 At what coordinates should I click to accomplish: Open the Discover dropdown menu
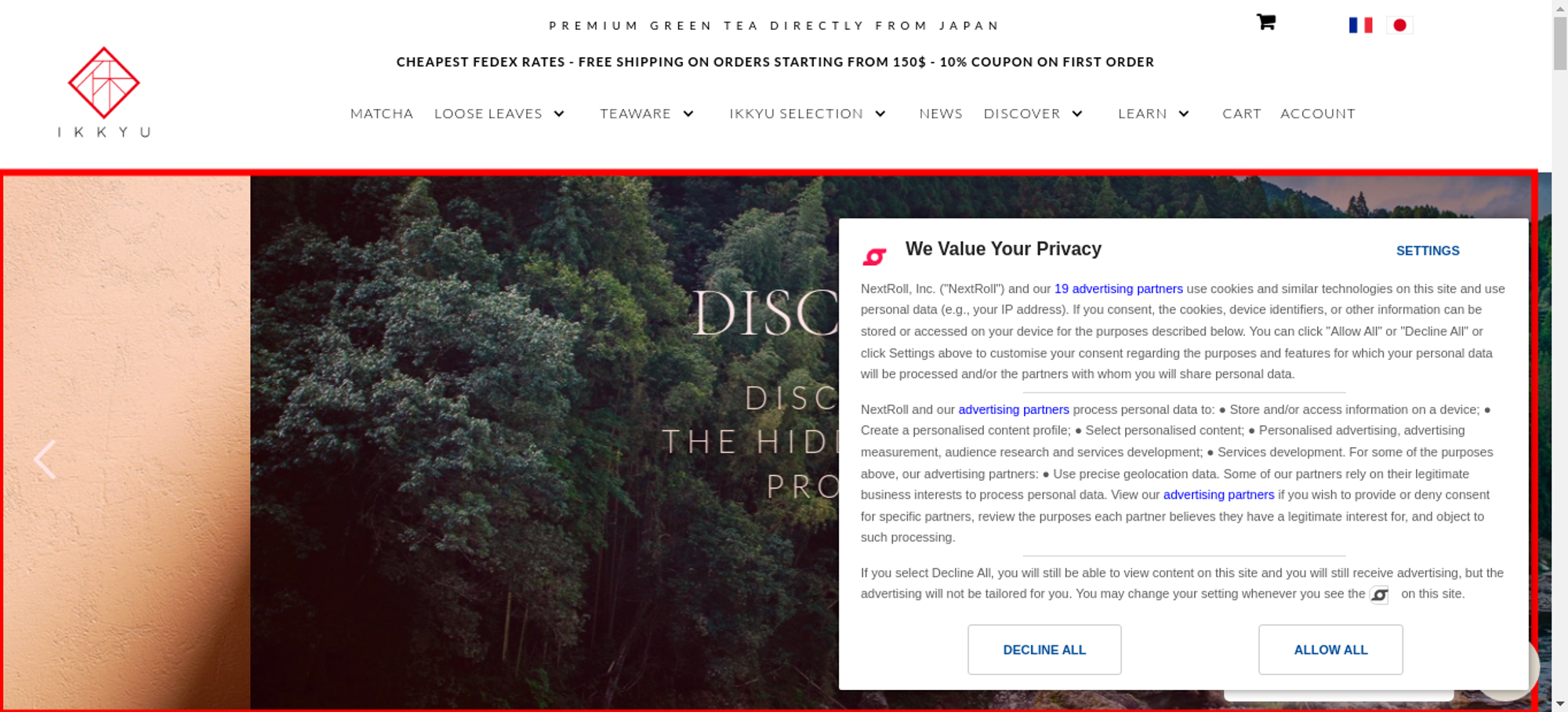tap(1033, 114)
